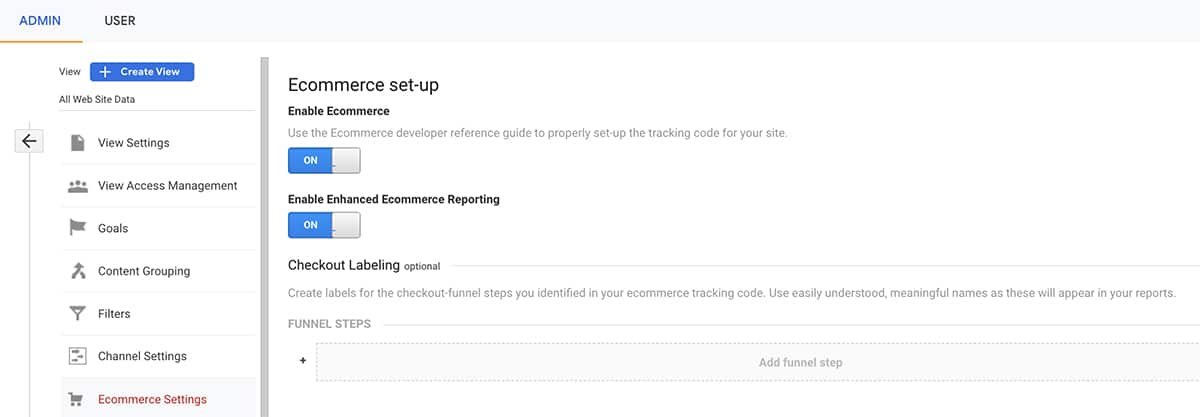1200x417 pixels.
Task: Toggle the Enable Ecommerce switch
Action: pyautogui.click(x=324, y=161)
